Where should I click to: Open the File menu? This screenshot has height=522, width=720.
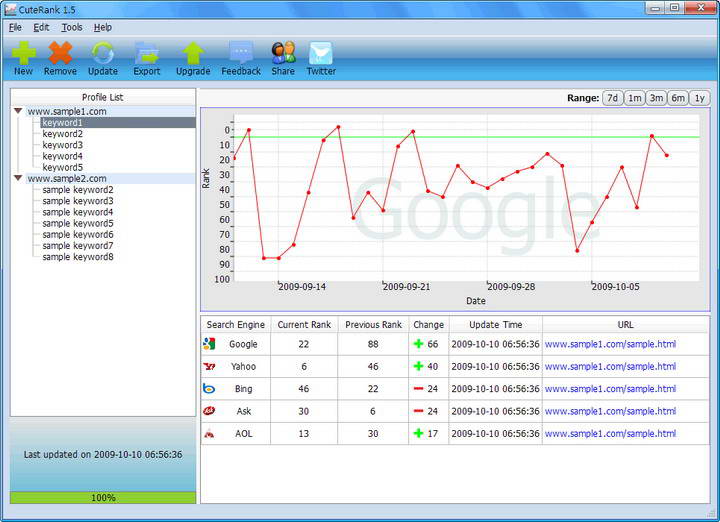click(x=15, y=28)
